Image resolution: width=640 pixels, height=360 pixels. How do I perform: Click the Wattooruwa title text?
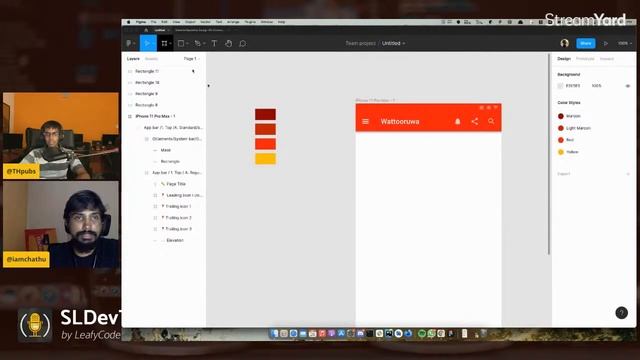[x=400, y=121]
